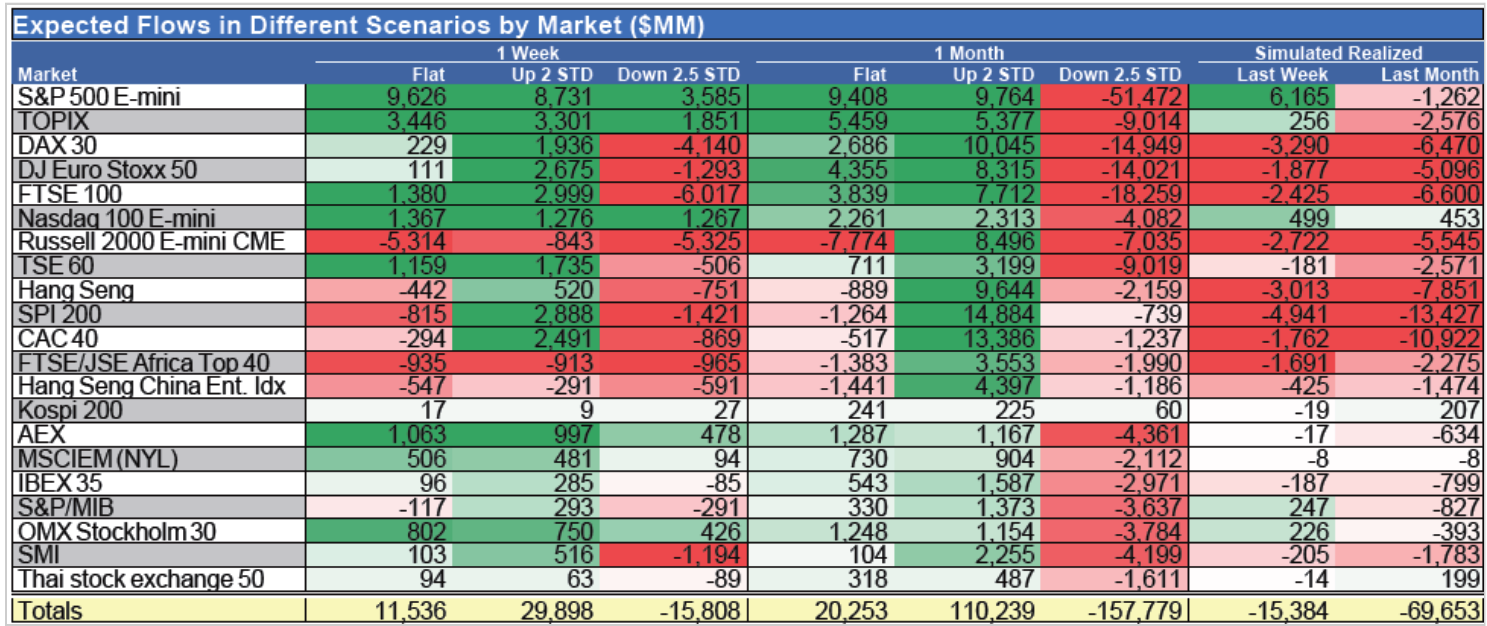The width and height of the screenshot is (1487, 626).
Task: Click the 1 Week group header
Action: tap(527, 54)
